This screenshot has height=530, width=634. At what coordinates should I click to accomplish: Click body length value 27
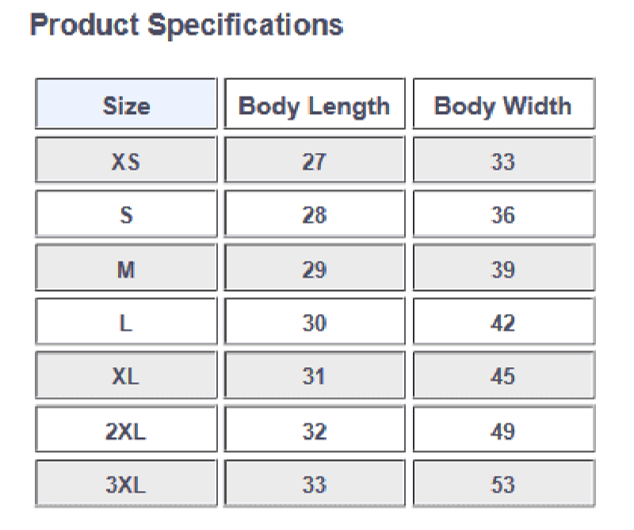tap(314, 161)
